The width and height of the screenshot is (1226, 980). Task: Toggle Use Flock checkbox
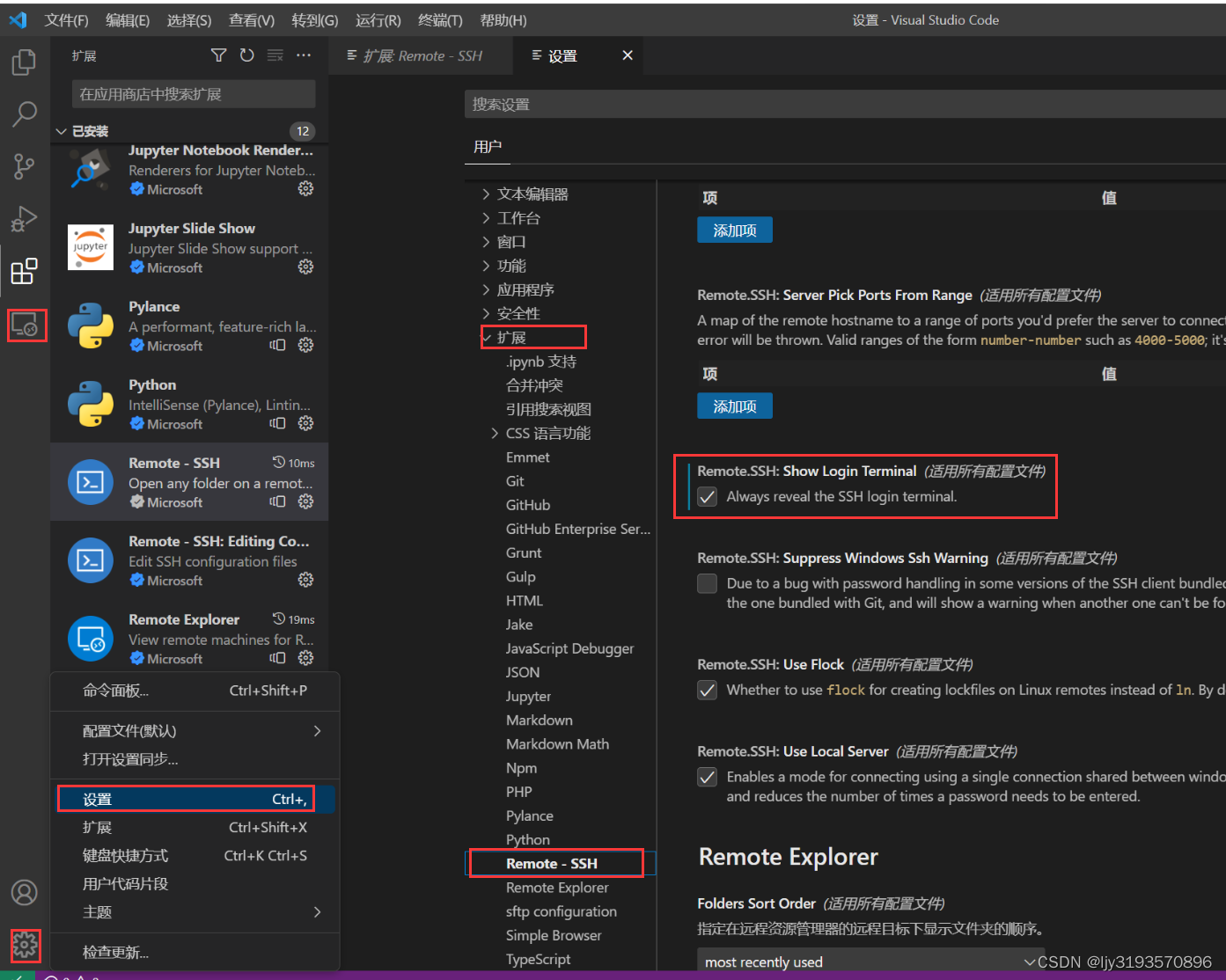pos(707,690)
